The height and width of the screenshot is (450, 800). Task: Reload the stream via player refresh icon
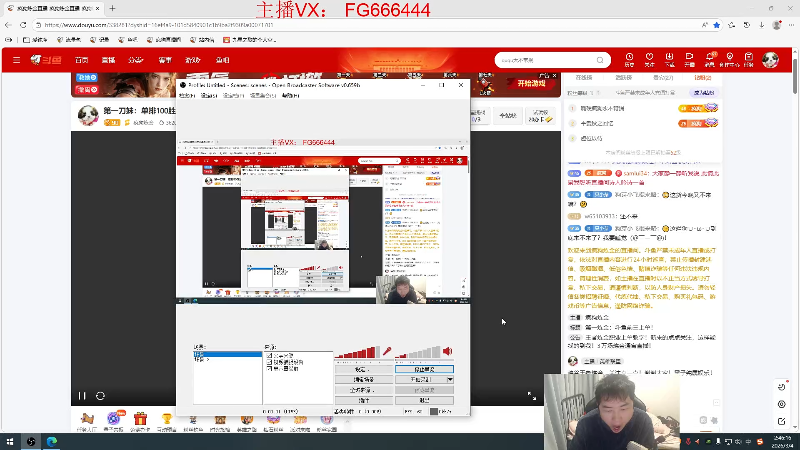click(101, 396)
